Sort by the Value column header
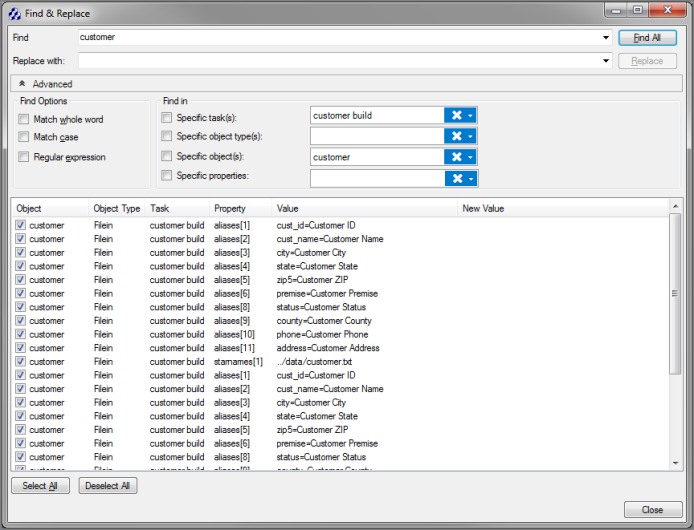The height and width of the screenshot is (530, 694). click(365, 209)
